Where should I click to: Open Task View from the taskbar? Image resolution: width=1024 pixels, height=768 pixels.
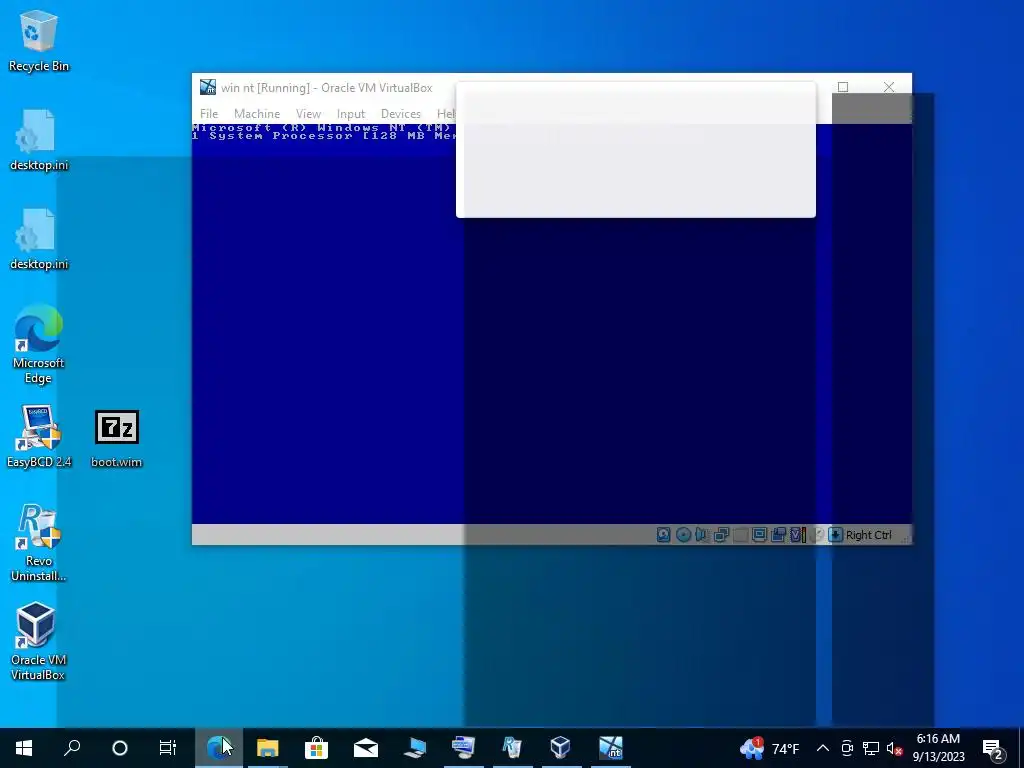click(168, 748)
